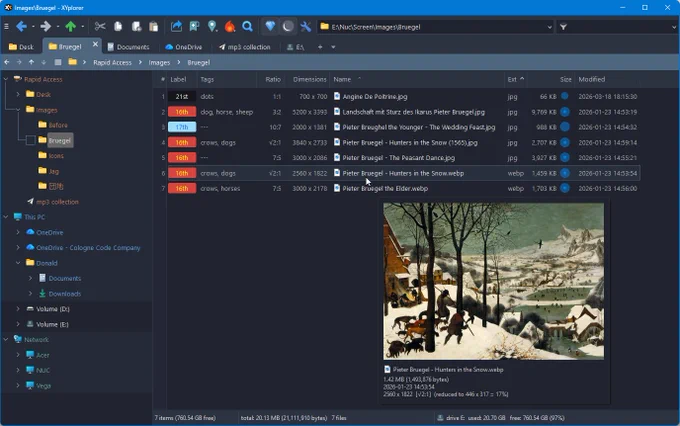Sort by the Label column header

(178, 79)
